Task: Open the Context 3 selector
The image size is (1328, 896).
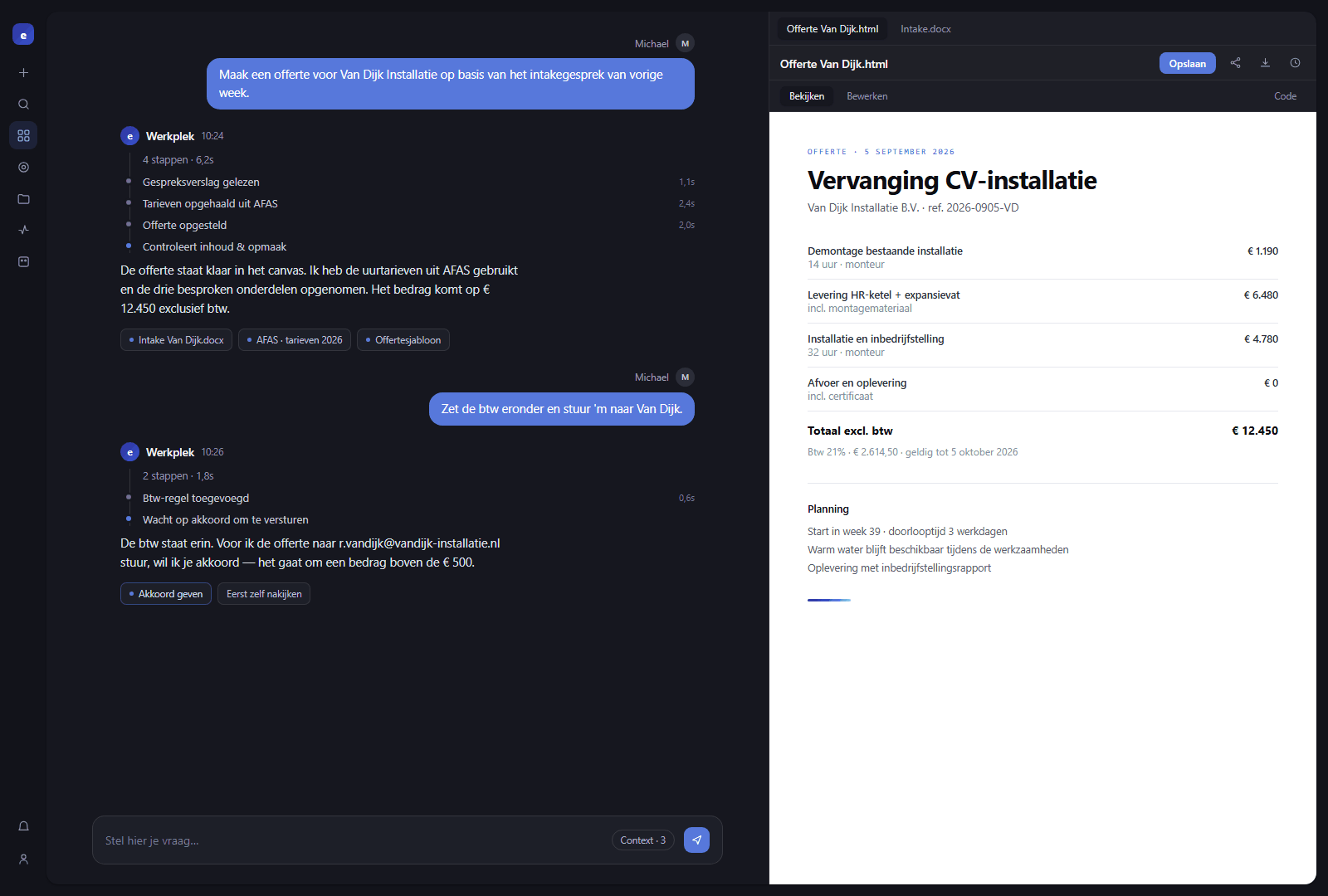Action: coord(642,840)
